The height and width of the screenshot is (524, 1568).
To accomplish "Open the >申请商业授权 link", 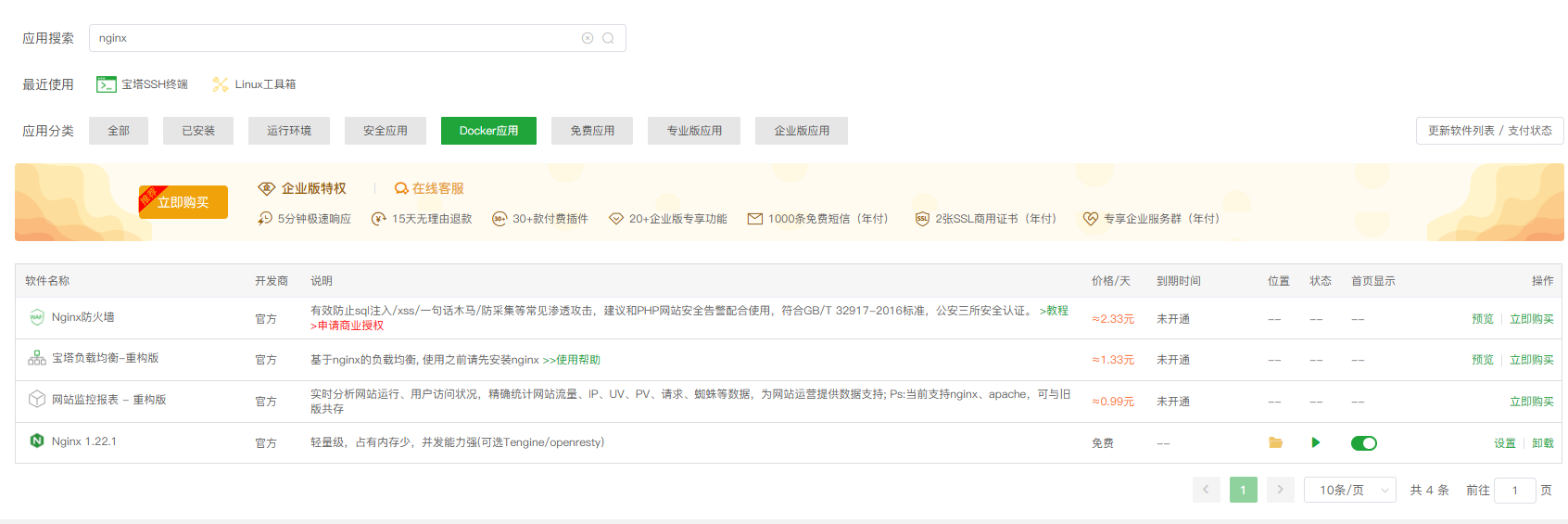I will (347, 326).
